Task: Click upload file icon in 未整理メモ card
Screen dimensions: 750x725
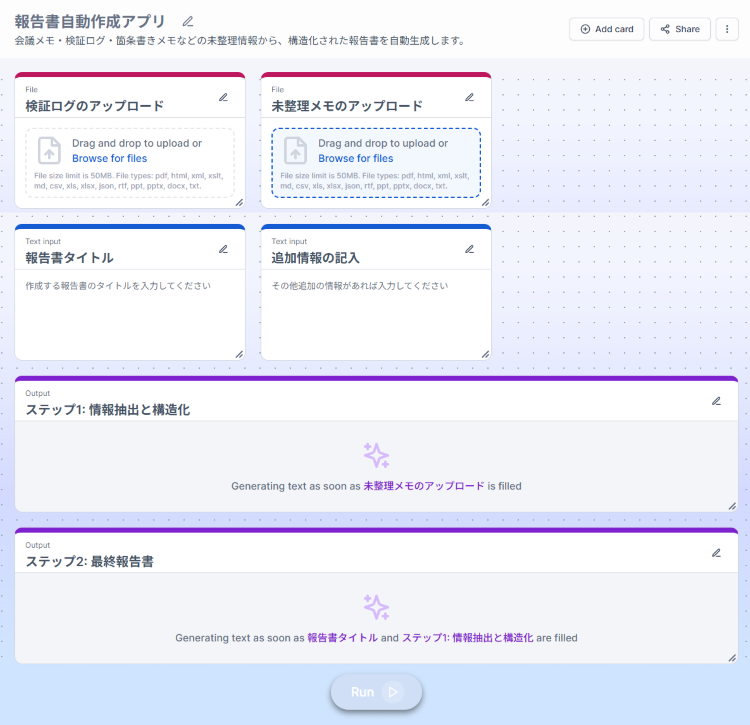Action: [x=295, y=150]
